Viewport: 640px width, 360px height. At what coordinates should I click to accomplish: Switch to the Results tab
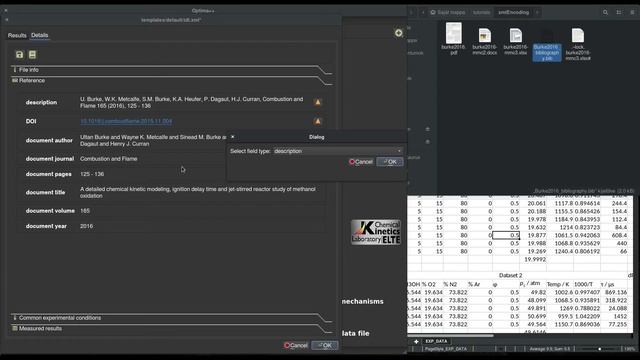tap(17, 36)
